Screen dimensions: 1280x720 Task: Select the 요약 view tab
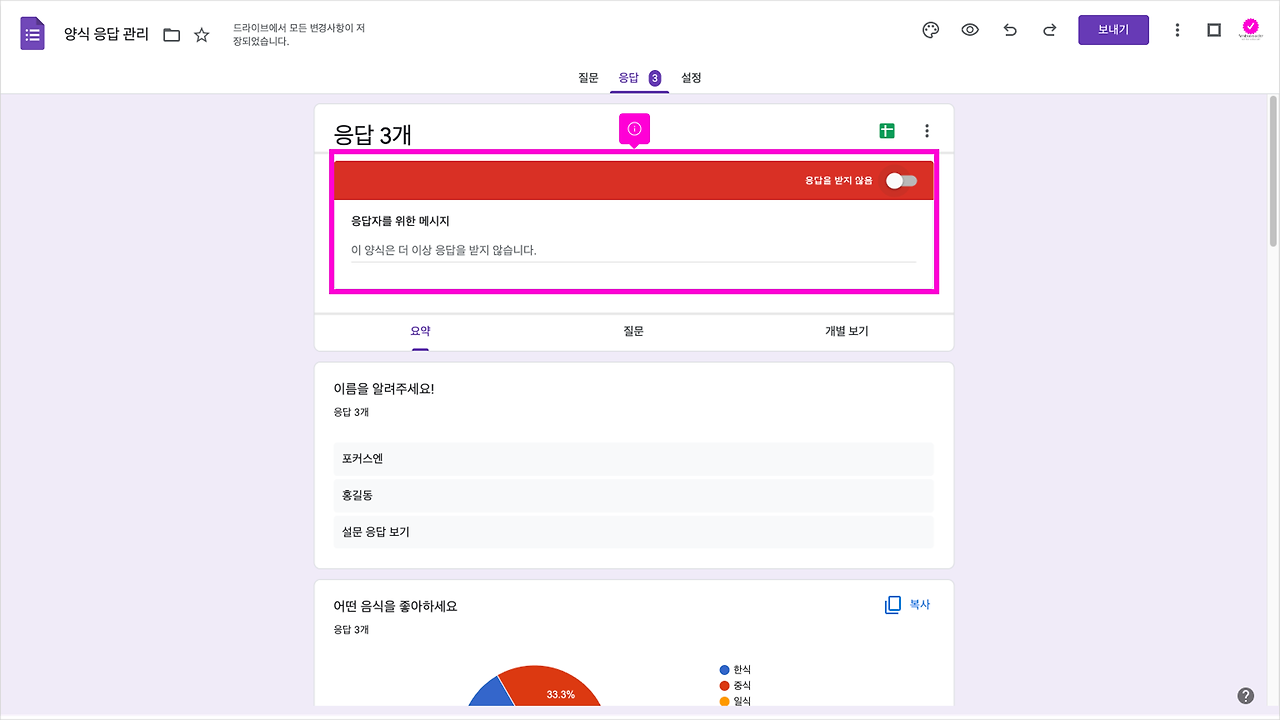click(420, 331)
